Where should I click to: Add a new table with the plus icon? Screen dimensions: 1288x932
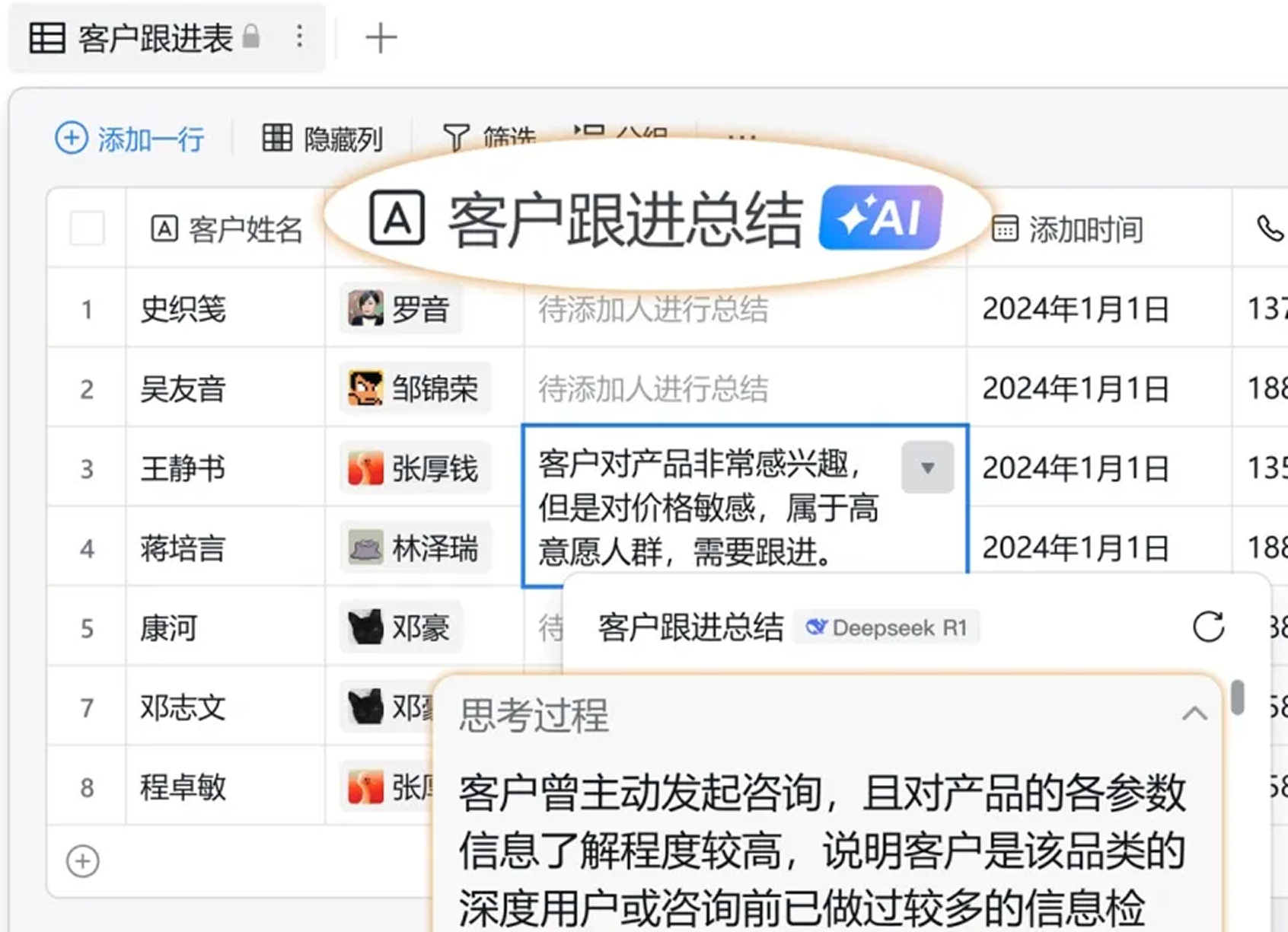pyautogui.click(x=381, y=38)
